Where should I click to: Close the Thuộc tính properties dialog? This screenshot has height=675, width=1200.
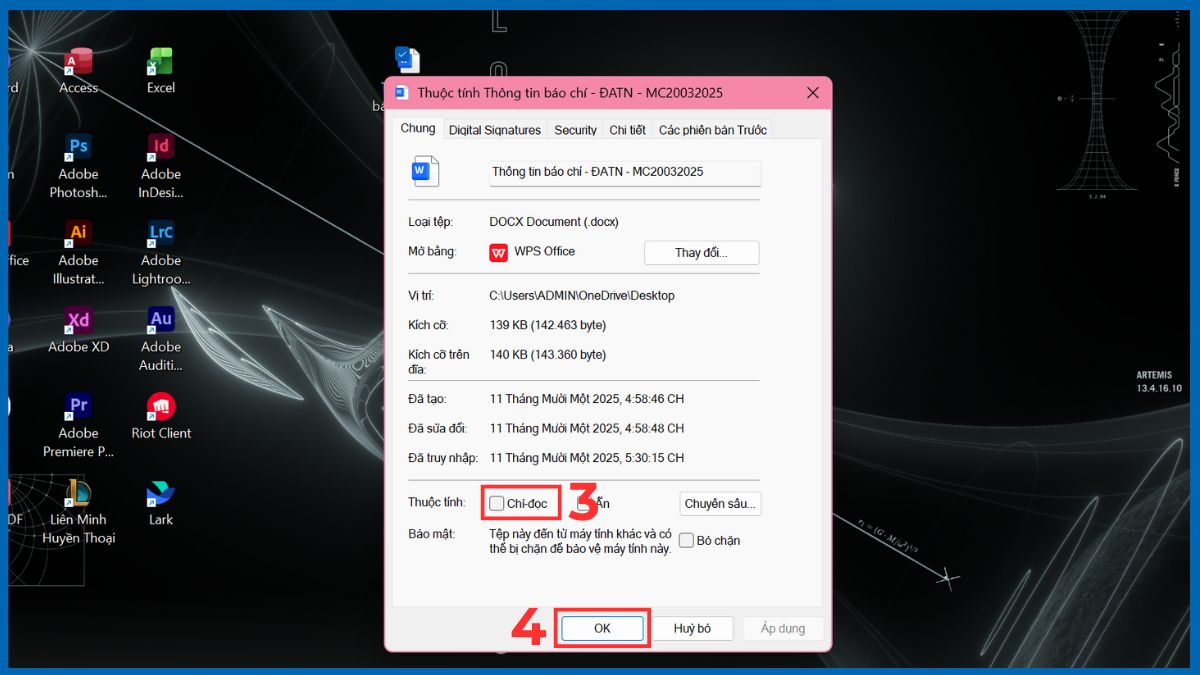click(813, 93)
